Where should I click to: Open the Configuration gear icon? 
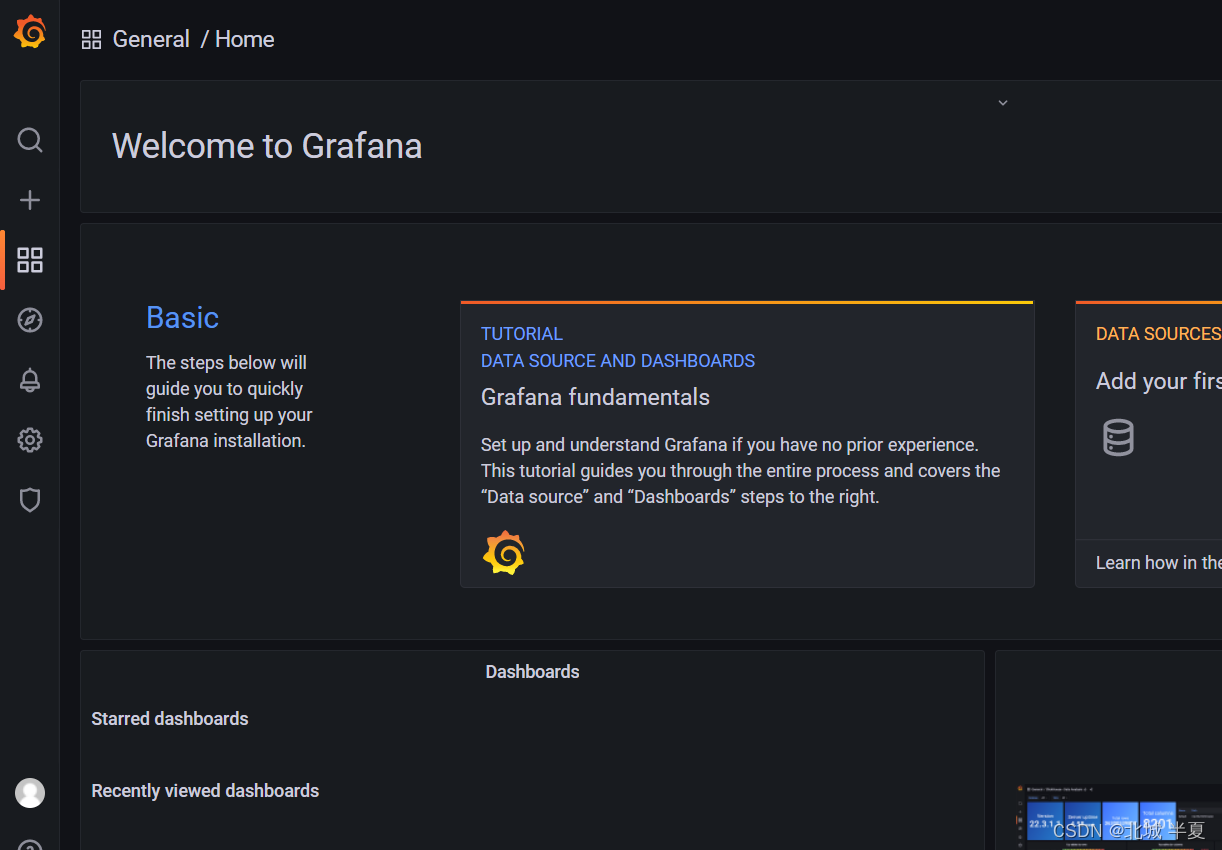click(x=30, y=440)
